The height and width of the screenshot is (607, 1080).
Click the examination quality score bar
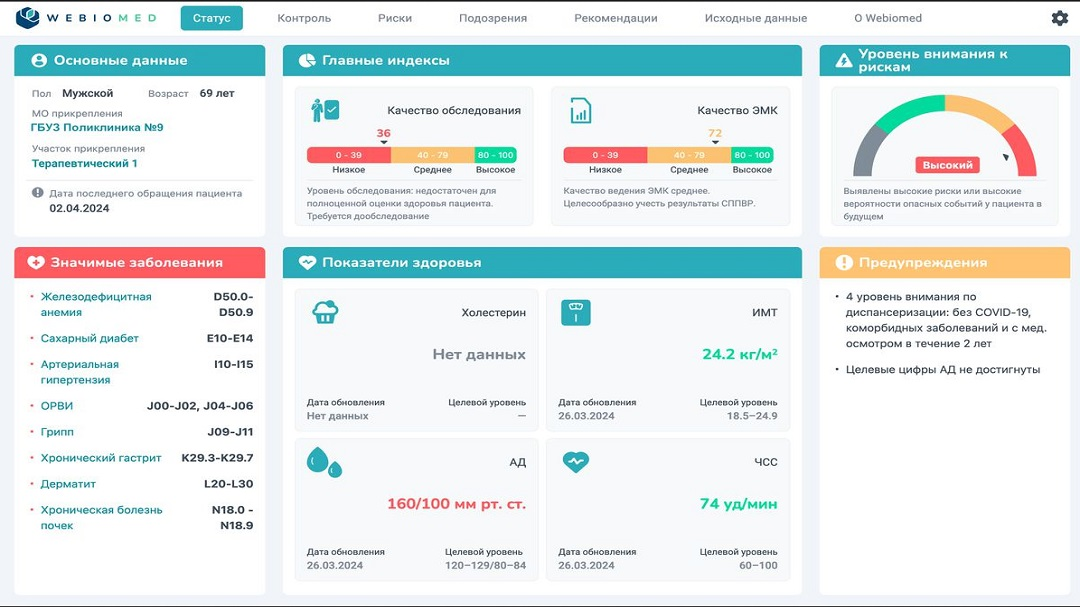(411, 155)
